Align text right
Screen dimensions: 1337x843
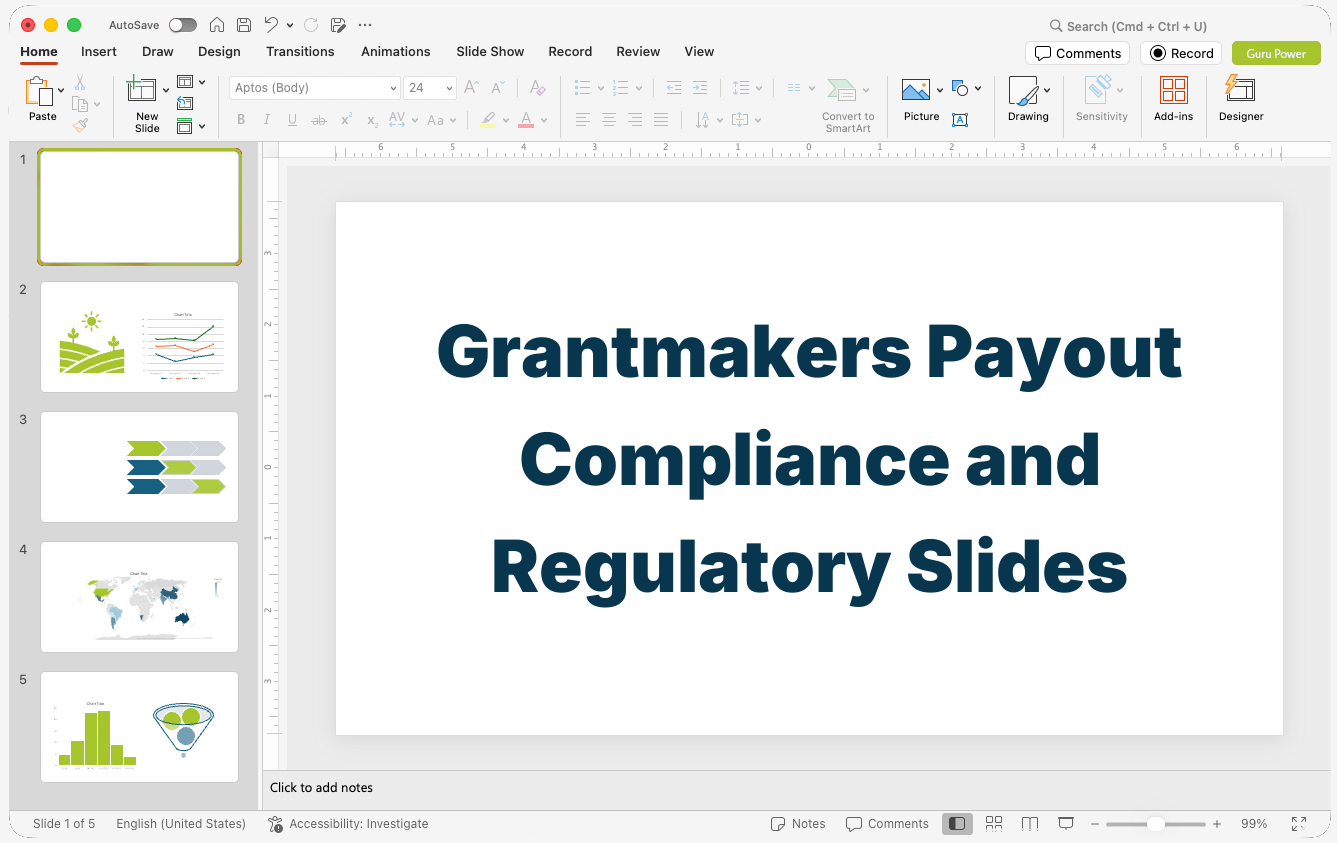[x=635, y=120]
